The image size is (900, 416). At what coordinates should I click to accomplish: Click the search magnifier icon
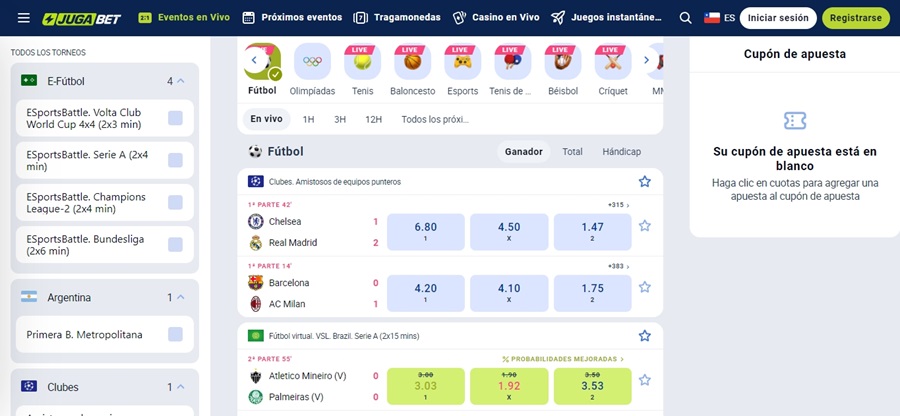[685, 18]
